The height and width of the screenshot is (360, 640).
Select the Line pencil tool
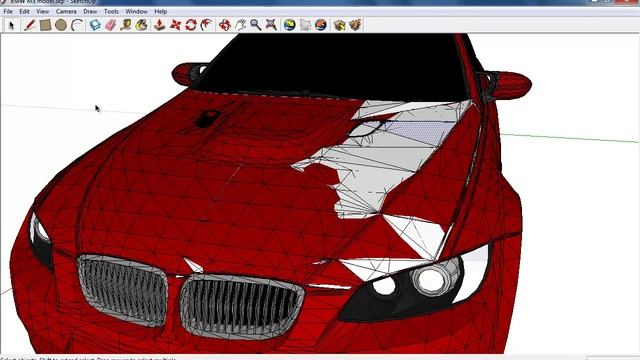pyautogui.click(x=29, y=25)
